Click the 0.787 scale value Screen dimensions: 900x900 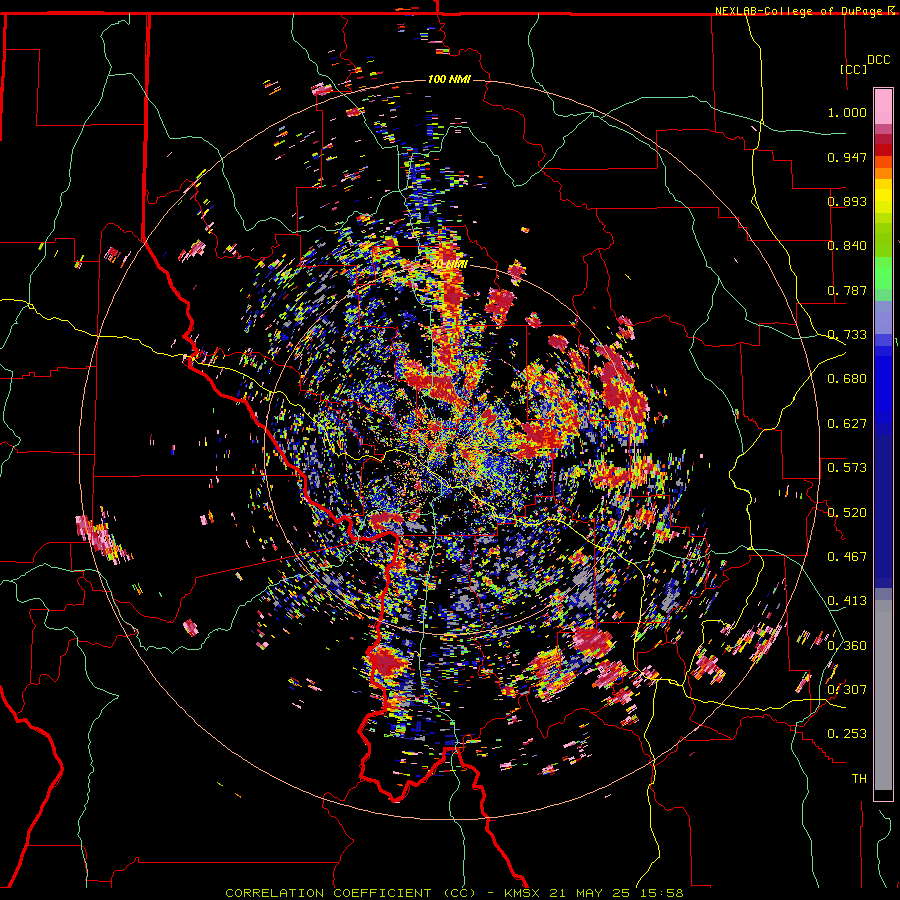(x=847, y=290)
